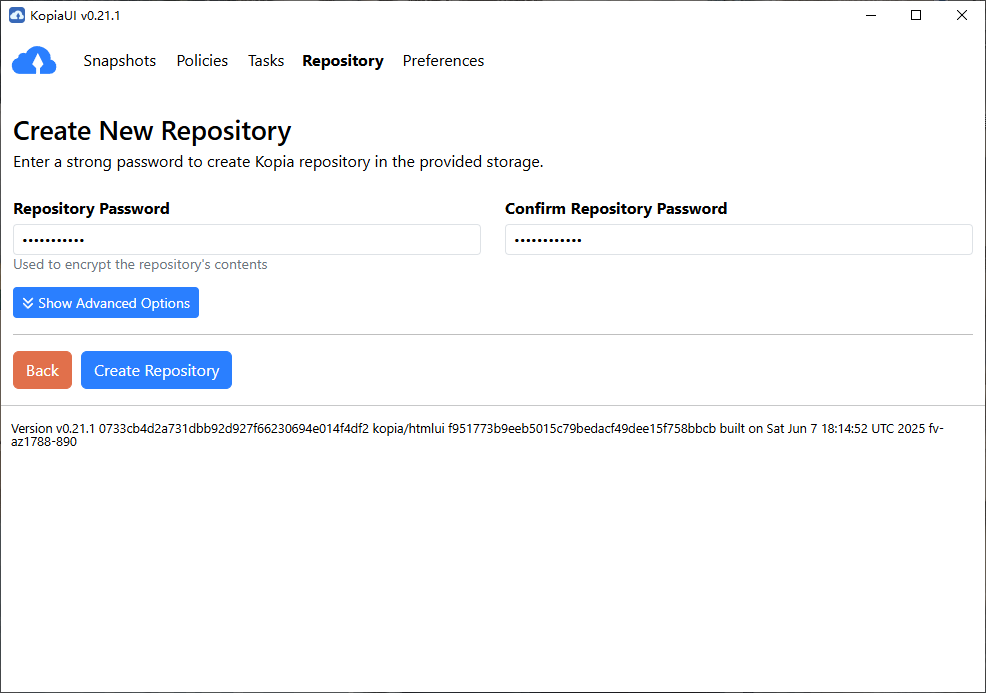Click the Confirm Repository Password field
The image size is (986, 693).
(x=738, y=240)
